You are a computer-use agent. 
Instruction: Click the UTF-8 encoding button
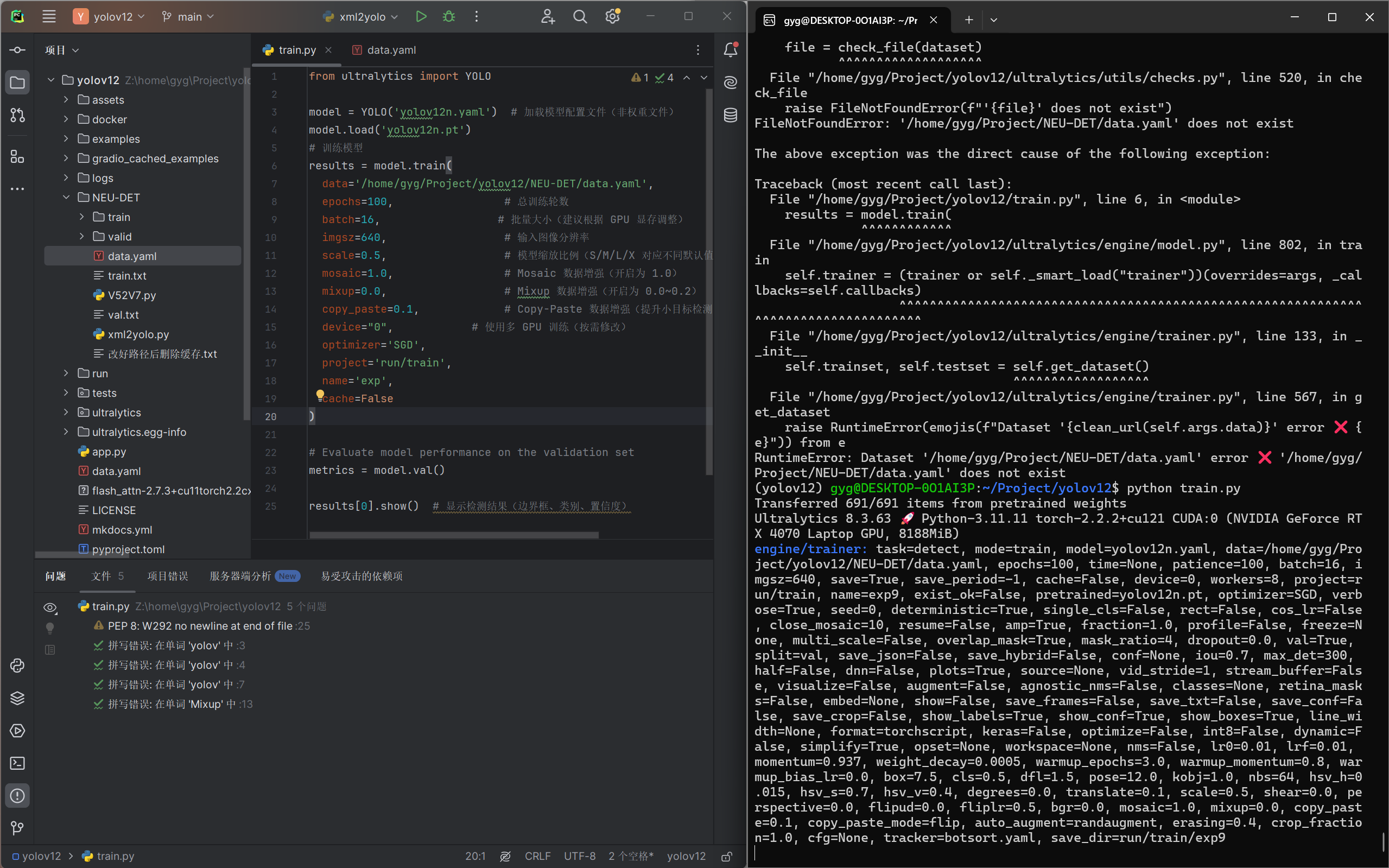[x=579, y=856]
